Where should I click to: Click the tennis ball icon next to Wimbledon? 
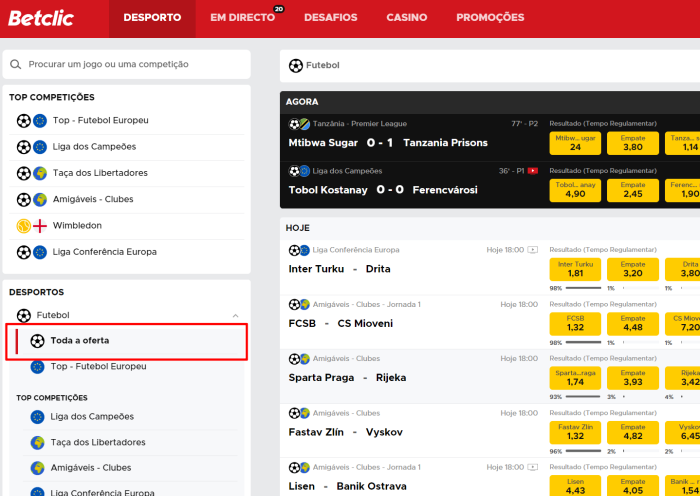(24, 226)
